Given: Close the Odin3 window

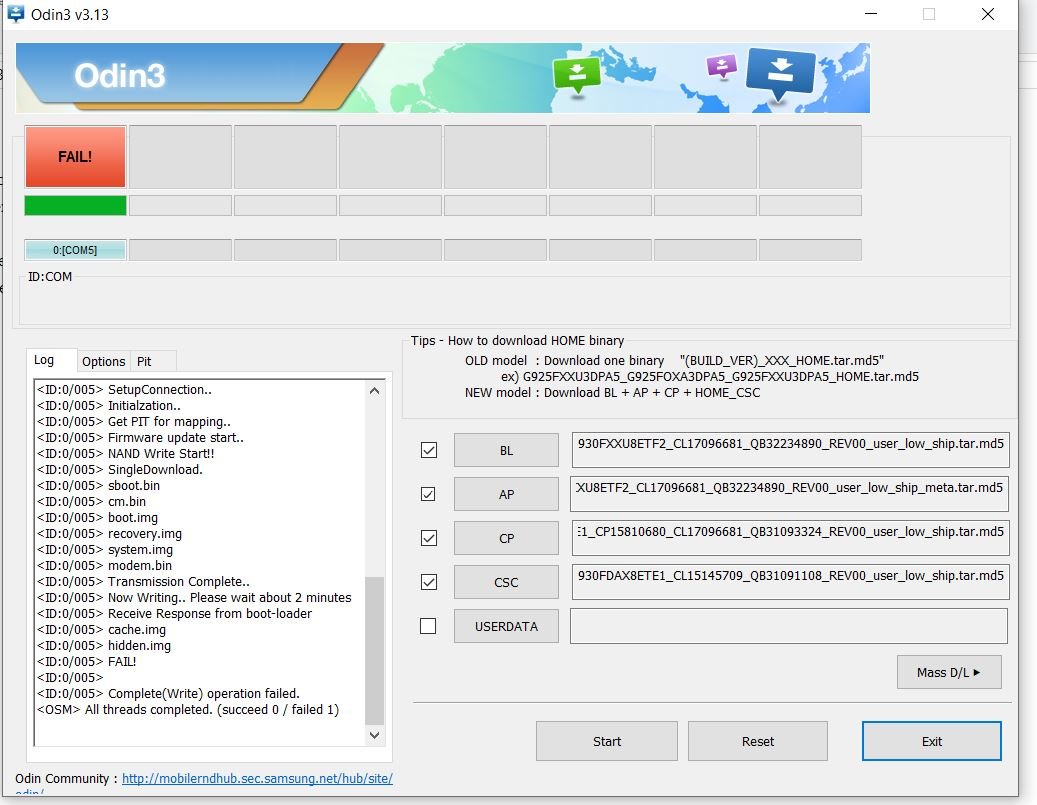Looking at the screenshot, I should pos(987,14).
